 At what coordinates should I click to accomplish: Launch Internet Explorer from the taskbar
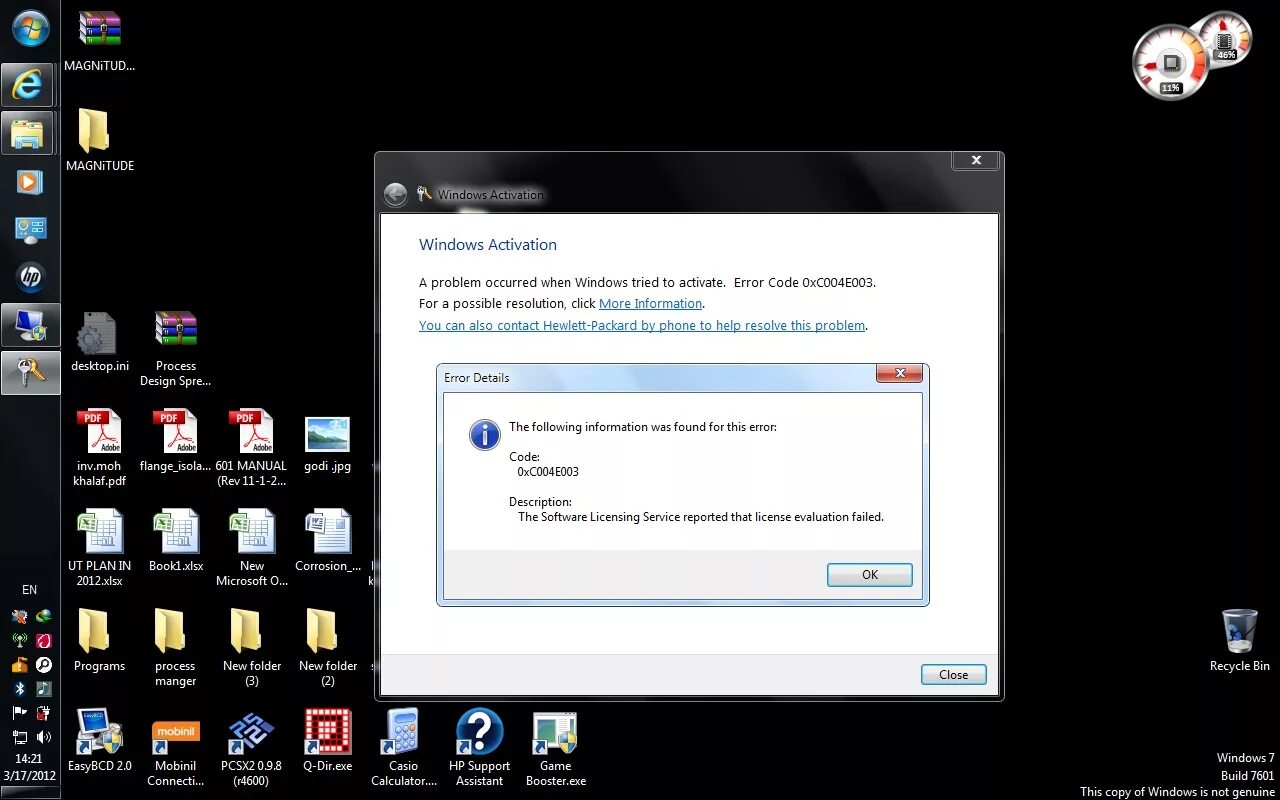click(x=27, y=85)
